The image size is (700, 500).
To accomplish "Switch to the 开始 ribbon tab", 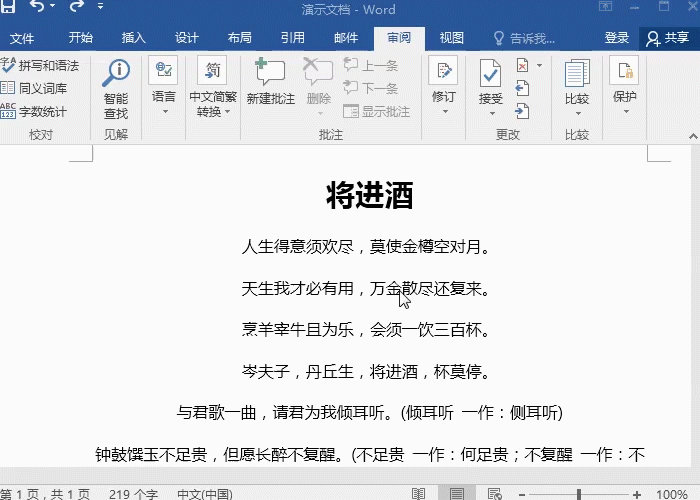I will tap(81, 38).
